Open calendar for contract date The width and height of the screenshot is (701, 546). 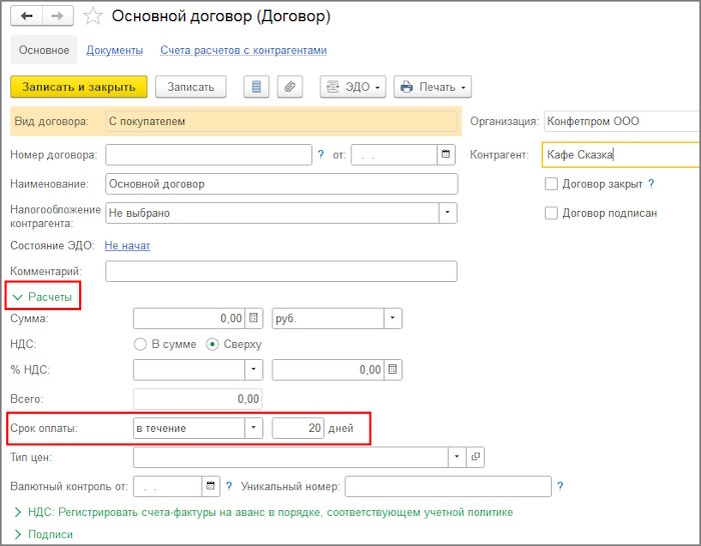(446, 154)
